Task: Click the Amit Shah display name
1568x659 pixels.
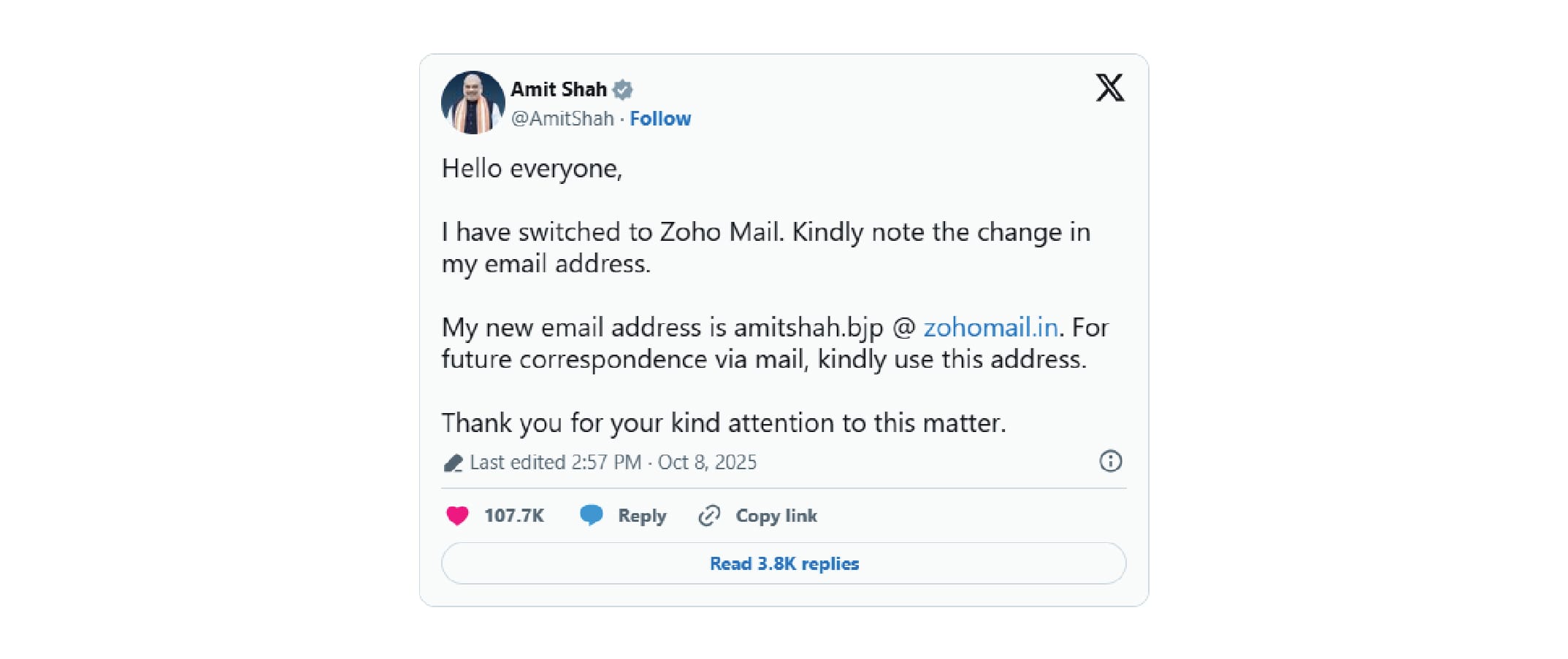Action: [558, 89]
